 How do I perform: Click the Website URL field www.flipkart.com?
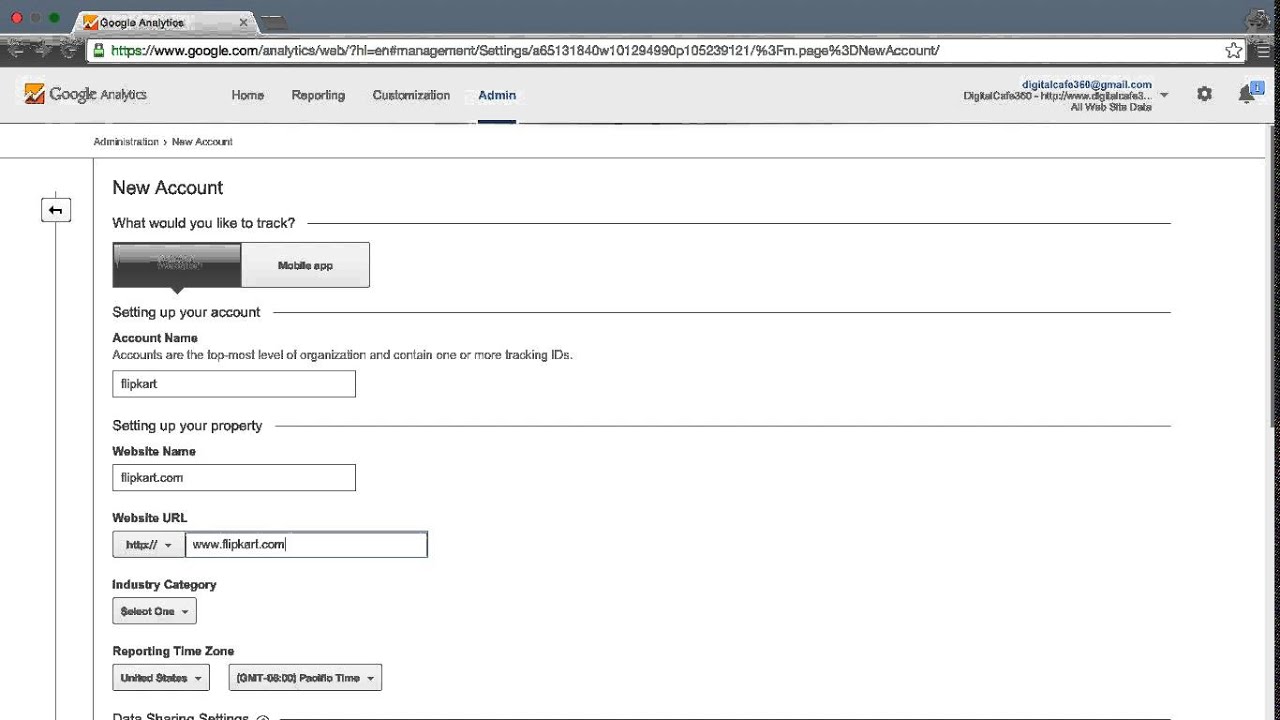[x=306, y=545]
